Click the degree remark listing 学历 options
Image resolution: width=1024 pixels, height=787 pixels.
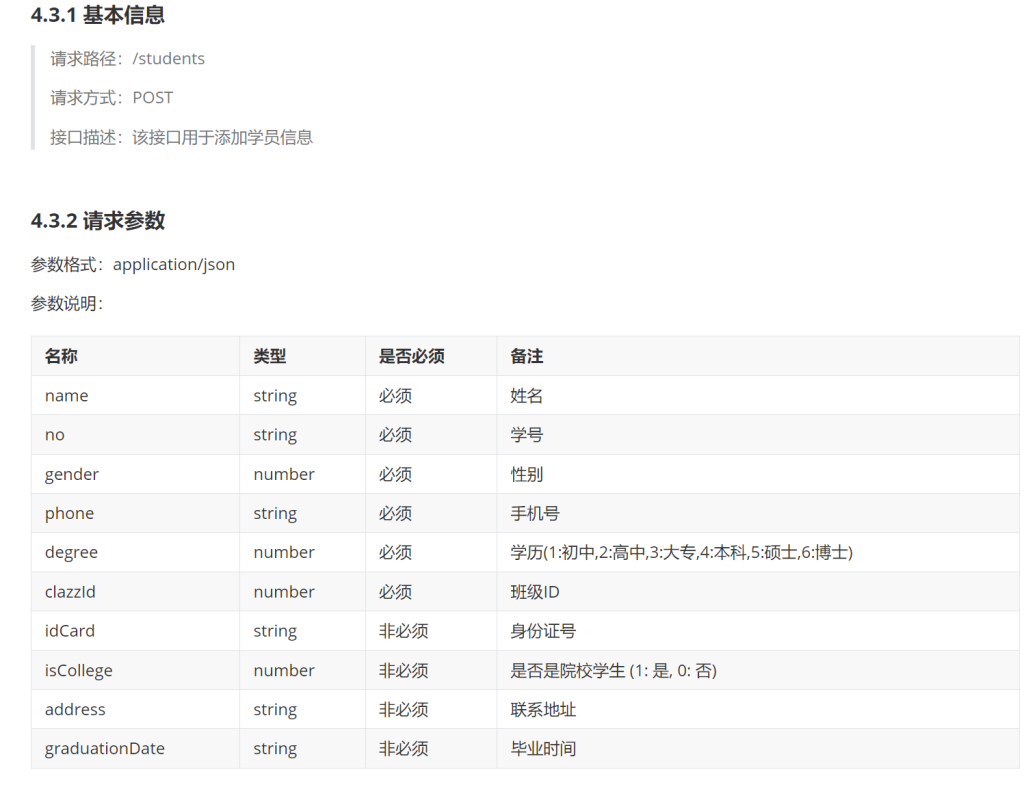(x=681, y=553)
